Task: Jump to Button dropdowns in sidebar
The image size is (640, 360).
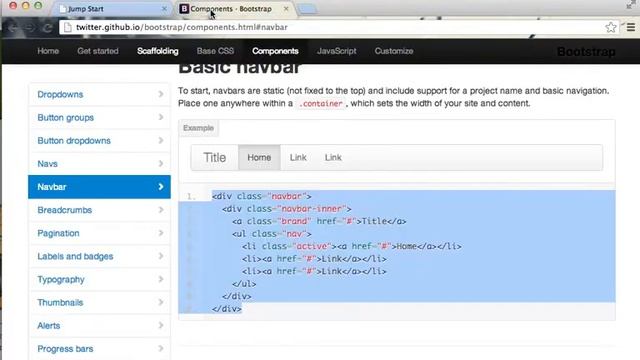Action: [99, 141]
